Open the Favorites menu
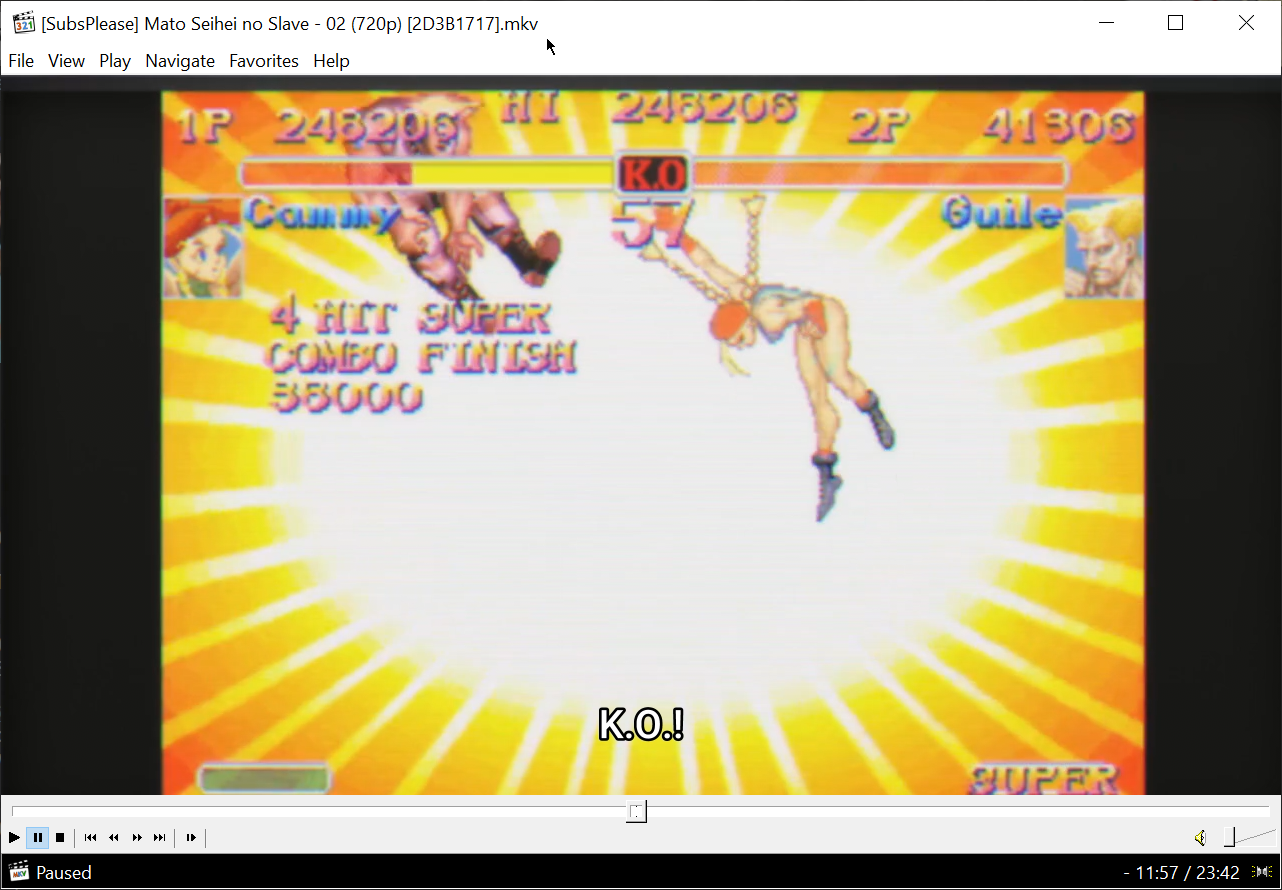Image resolution: width=1282 pixels, height=890 pixels. 264,61
